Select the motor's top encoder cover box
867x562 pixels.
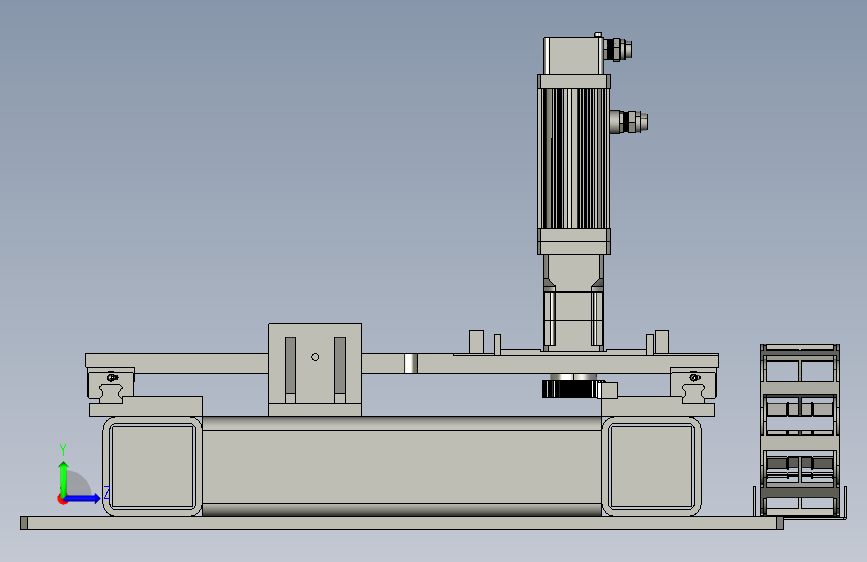(x=573, y=55)
